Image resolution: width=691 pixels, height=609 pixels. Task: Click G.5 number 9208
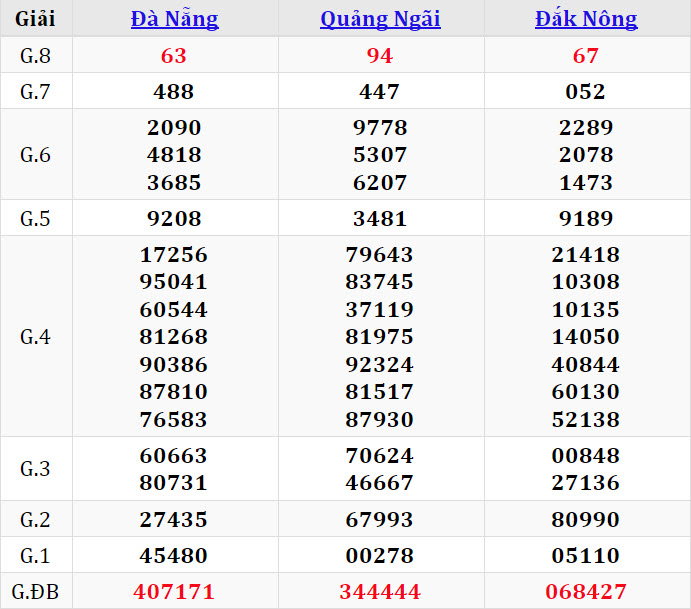pos(174,219)
